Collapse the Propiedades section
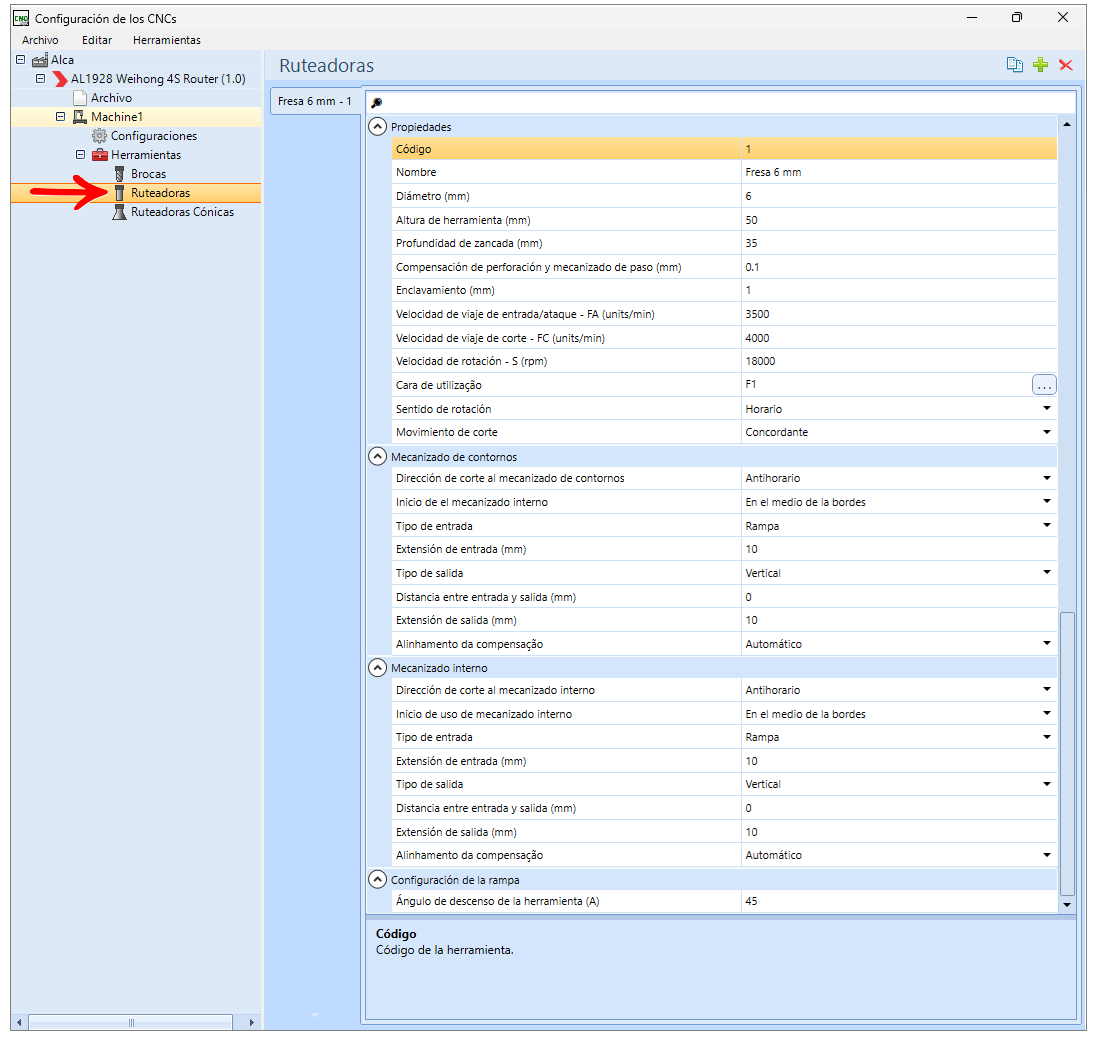The width and height of the screenshot is (1102, 1044). (377, 127)
